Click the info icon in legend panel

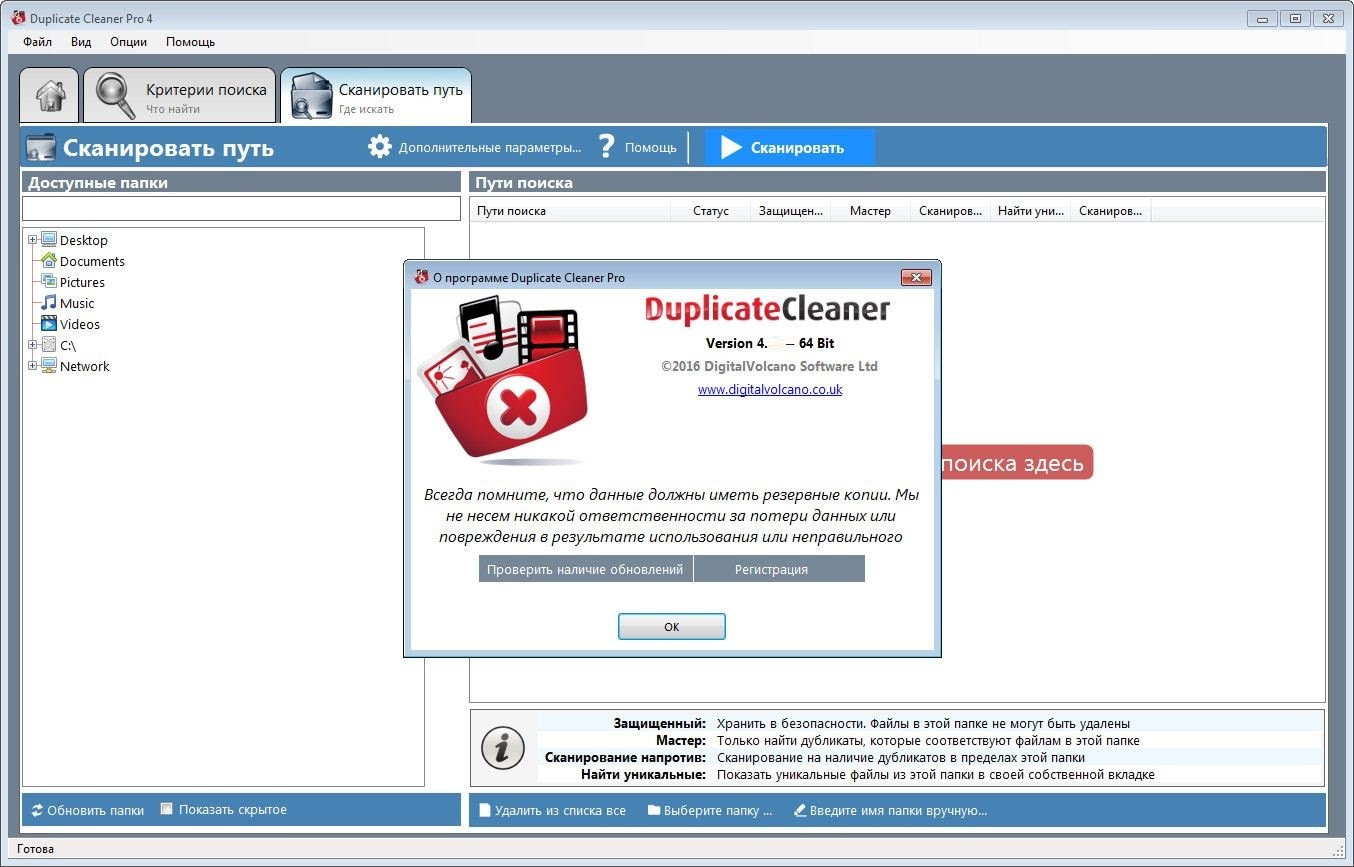(x=503, y=747)
